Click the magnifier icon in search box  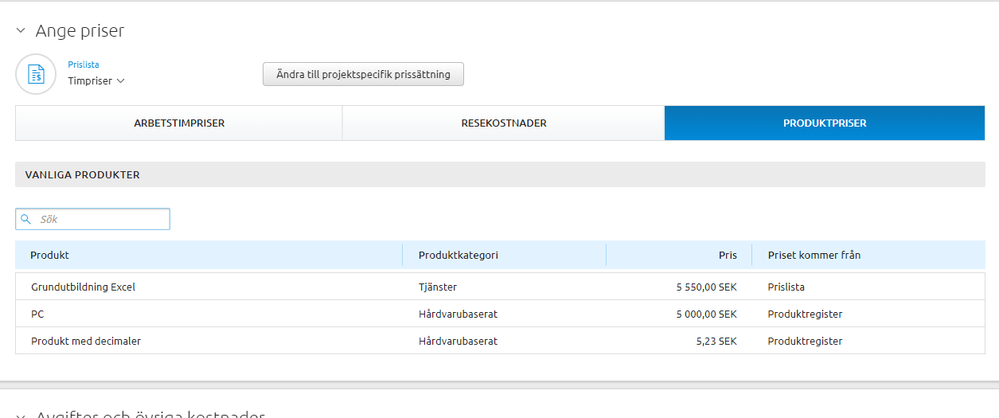(x=25, y=219)
